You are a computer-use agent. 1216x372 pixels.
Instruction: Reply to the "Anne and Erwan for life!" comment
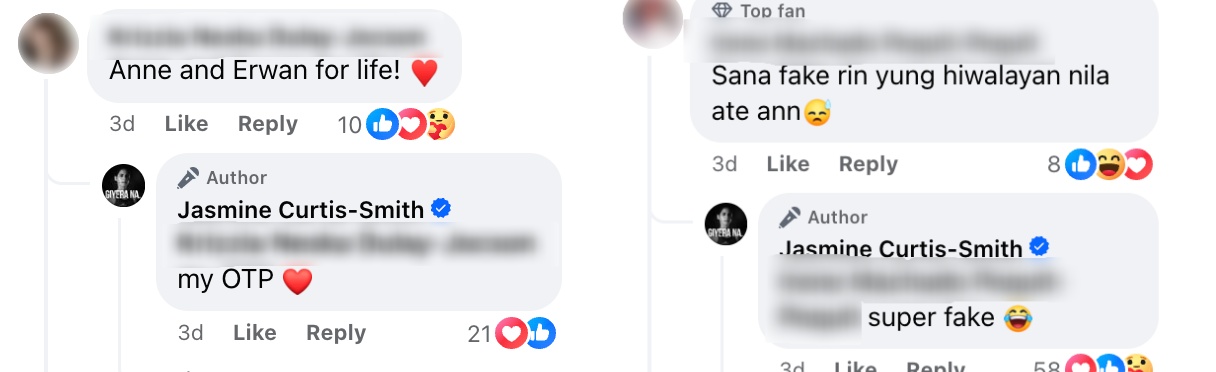coord(268,124)
